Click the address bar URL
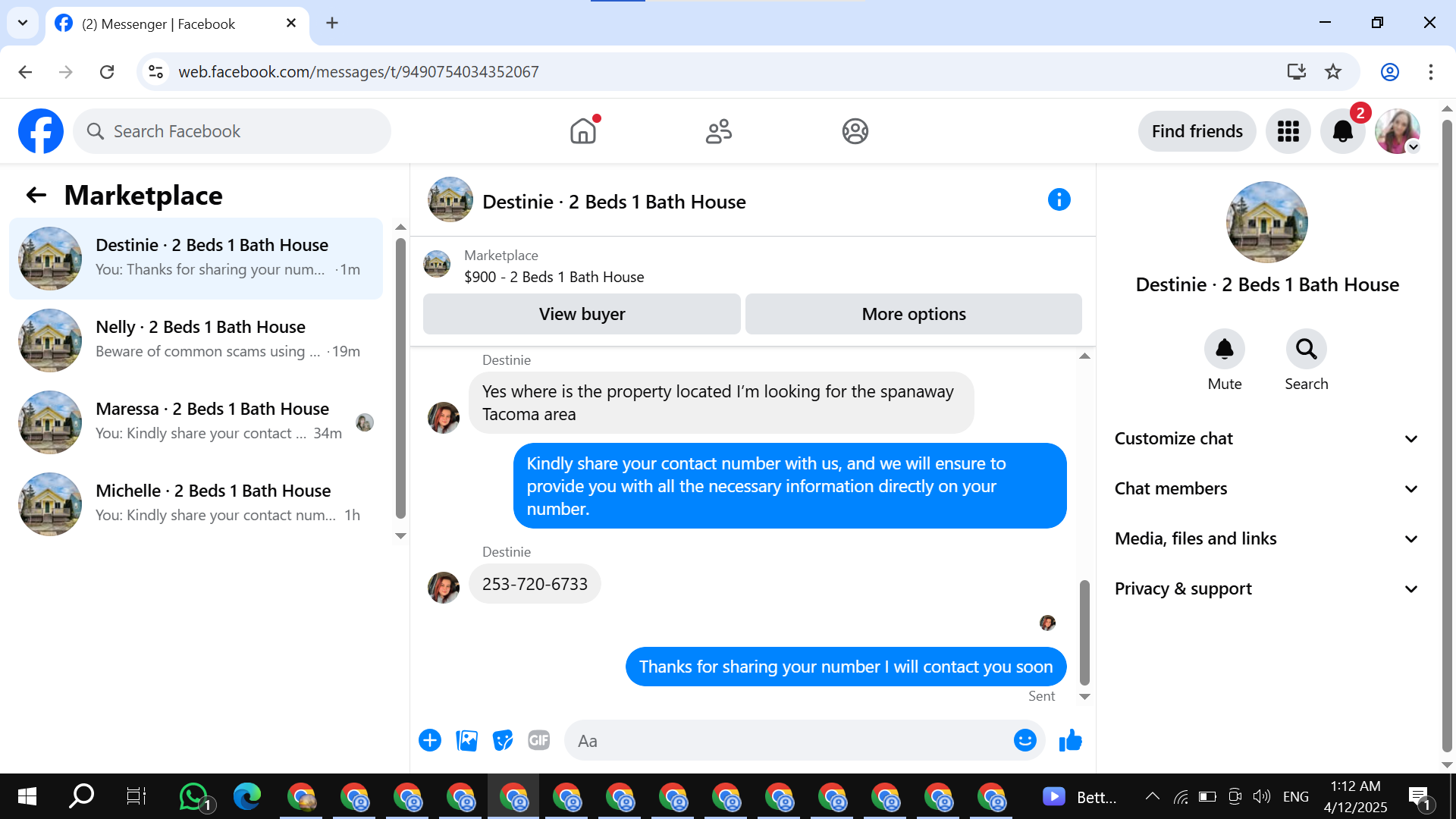 [359, 72]
